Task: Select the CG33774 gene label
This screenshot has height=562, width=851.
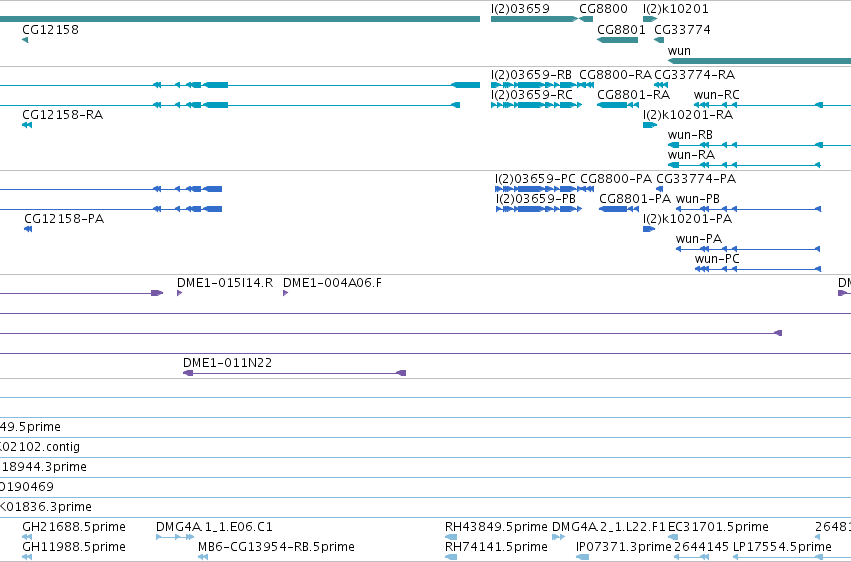Action: click(682, 29)
